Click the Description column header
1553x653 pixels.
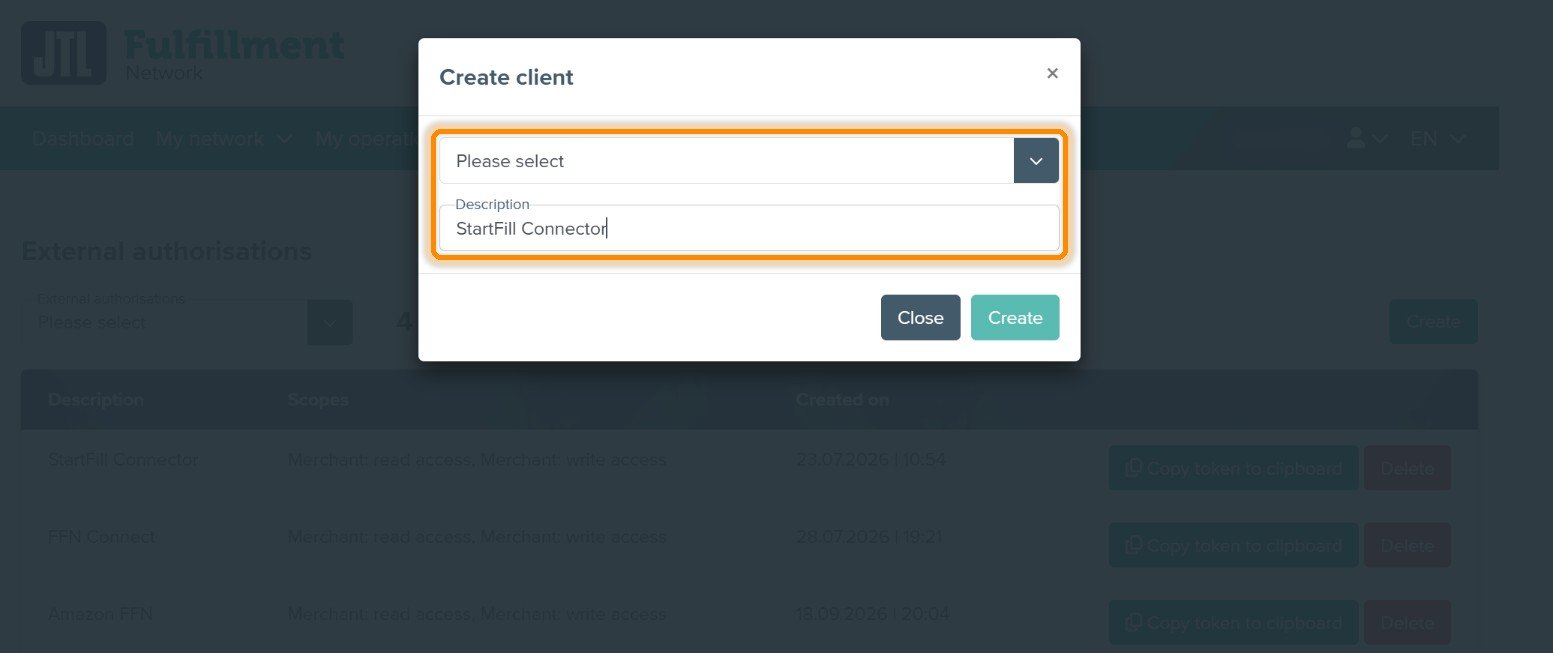click(x=96, y=400)
